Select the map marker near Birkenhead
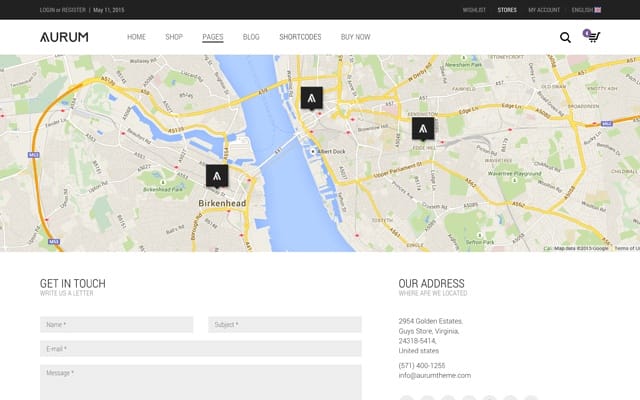 (x=217, y=176)
